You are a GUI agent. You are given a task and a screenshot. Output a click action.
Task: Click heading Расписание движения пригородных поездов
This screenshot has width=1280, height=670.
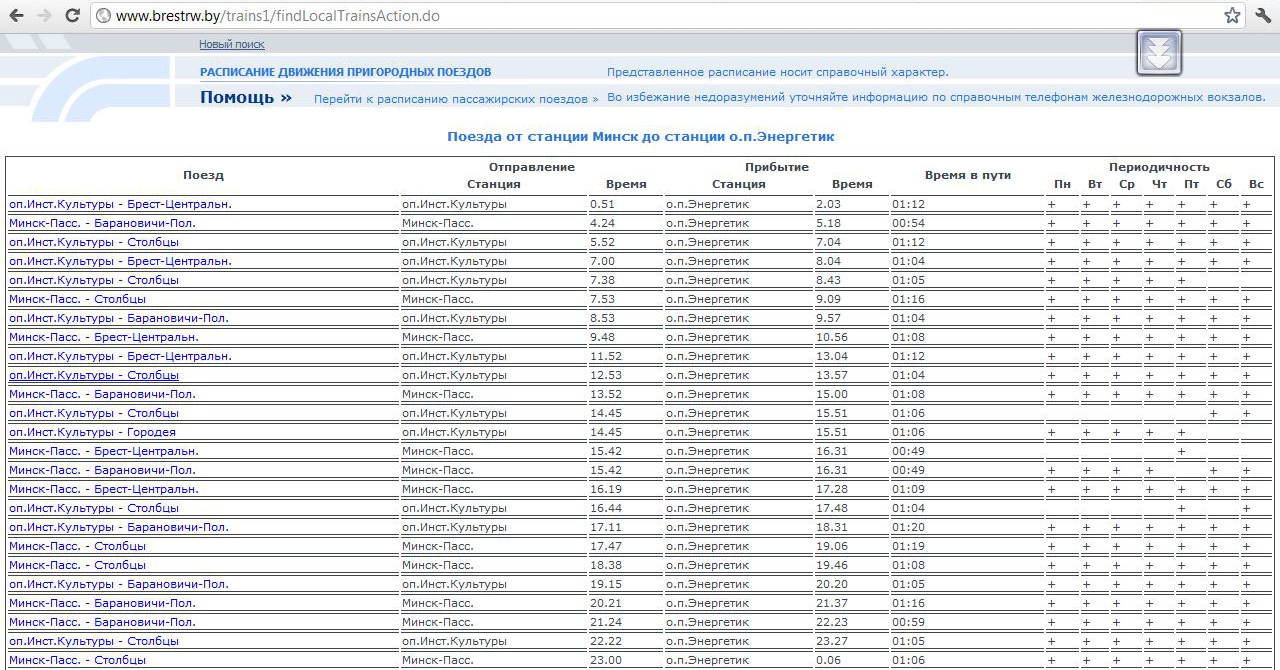point(346,72)
